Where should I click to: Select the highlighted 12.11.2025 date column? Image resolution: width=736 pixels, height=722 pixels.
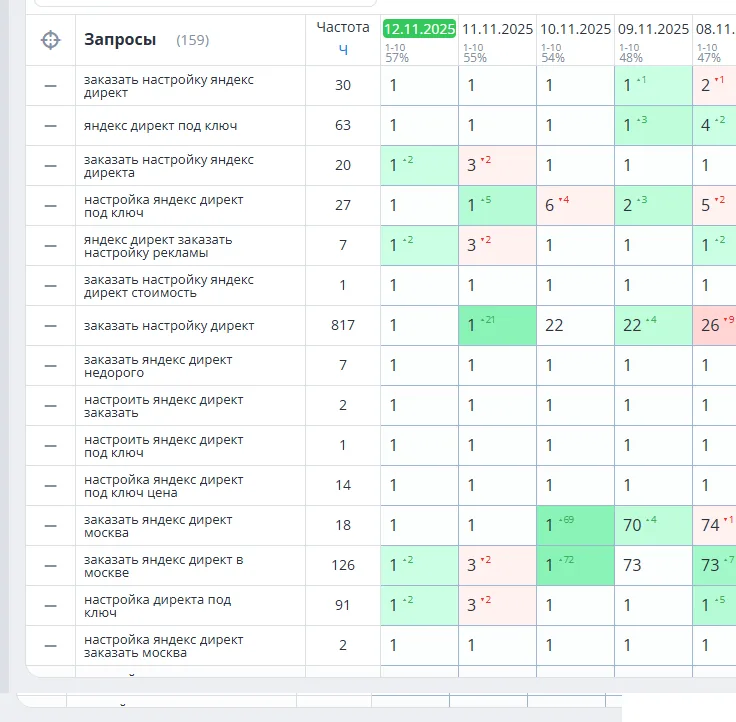pyautogui.click(x=419, y=29)
